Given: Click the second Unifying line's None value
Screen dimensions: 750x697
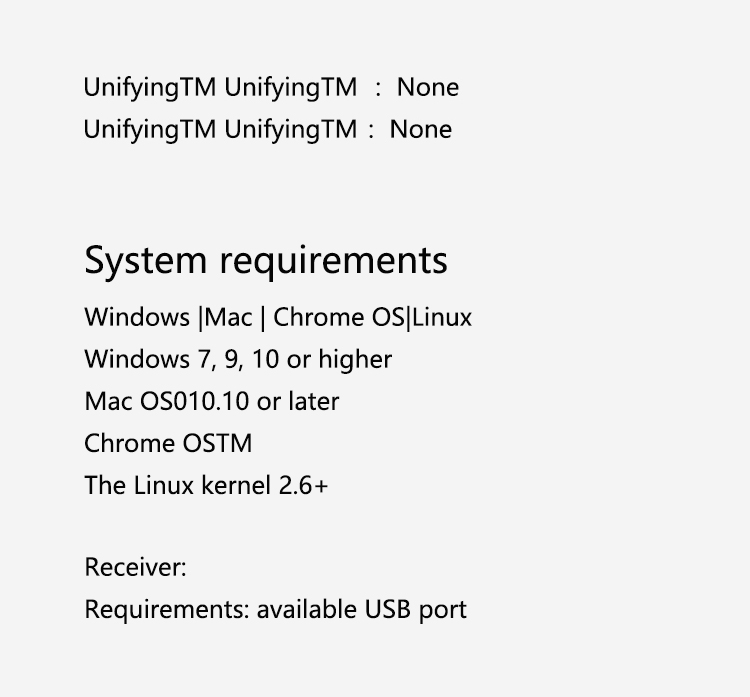Looking at the screenshot, I should pyautogui.click(x=421, y=130).
